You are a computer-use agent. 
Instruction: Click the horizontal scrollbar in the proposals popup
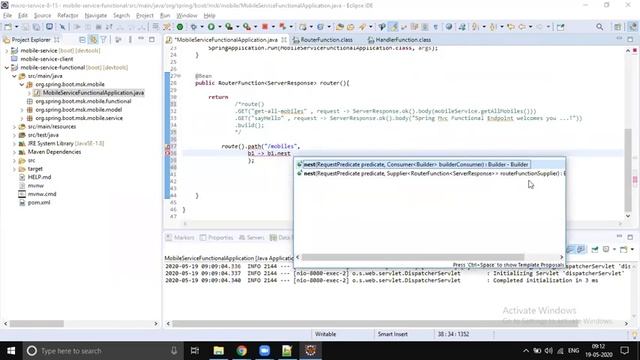[x=412, y=257]
